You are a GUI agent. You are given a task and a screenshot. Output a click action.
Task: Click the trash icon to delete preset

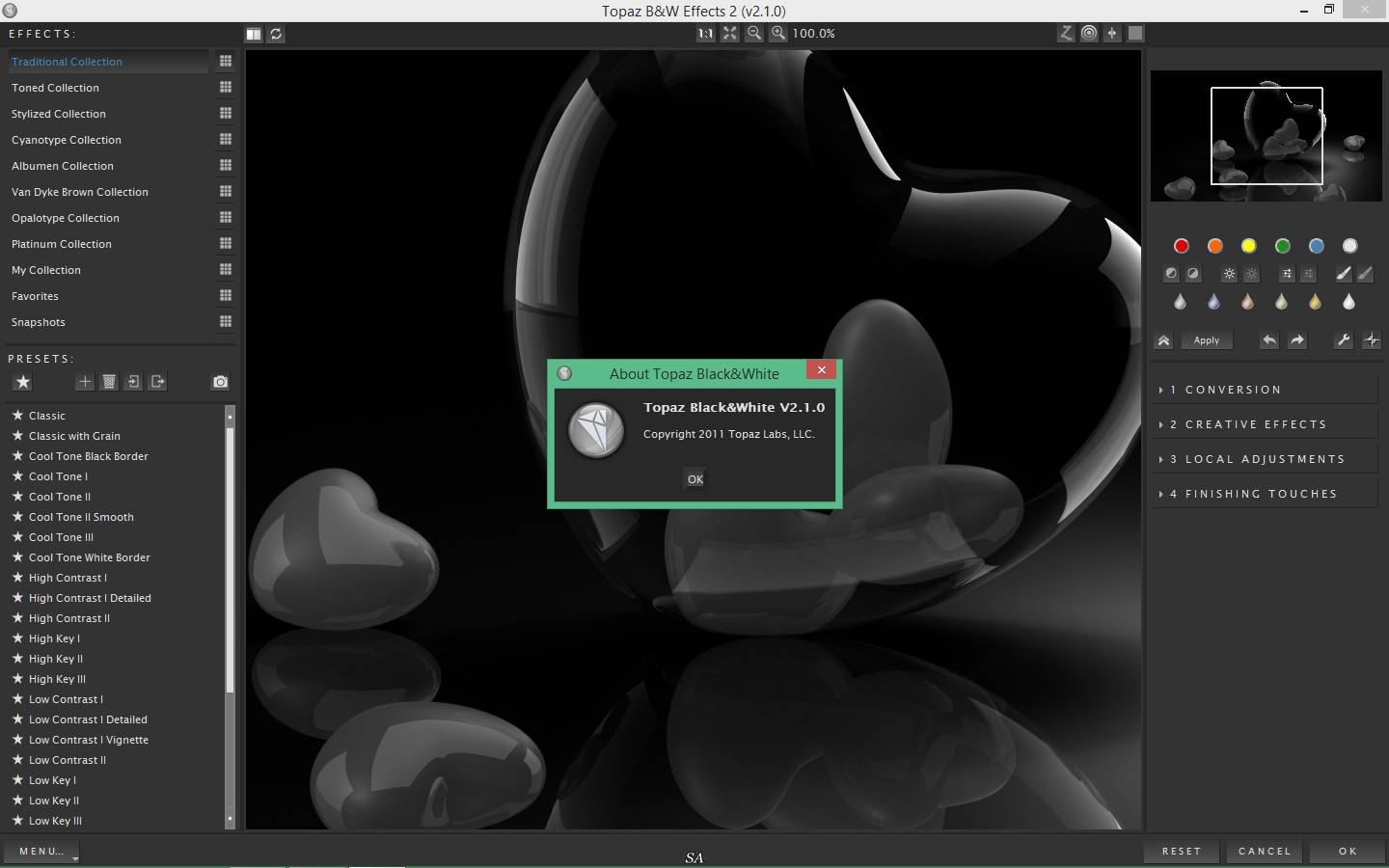[x=109, y=382]
